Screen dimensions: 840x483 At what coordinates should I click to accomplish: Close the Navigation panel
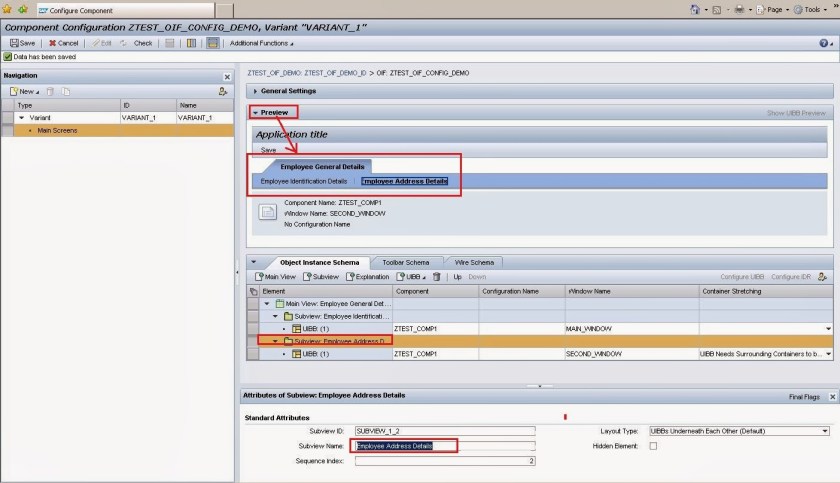226,76
